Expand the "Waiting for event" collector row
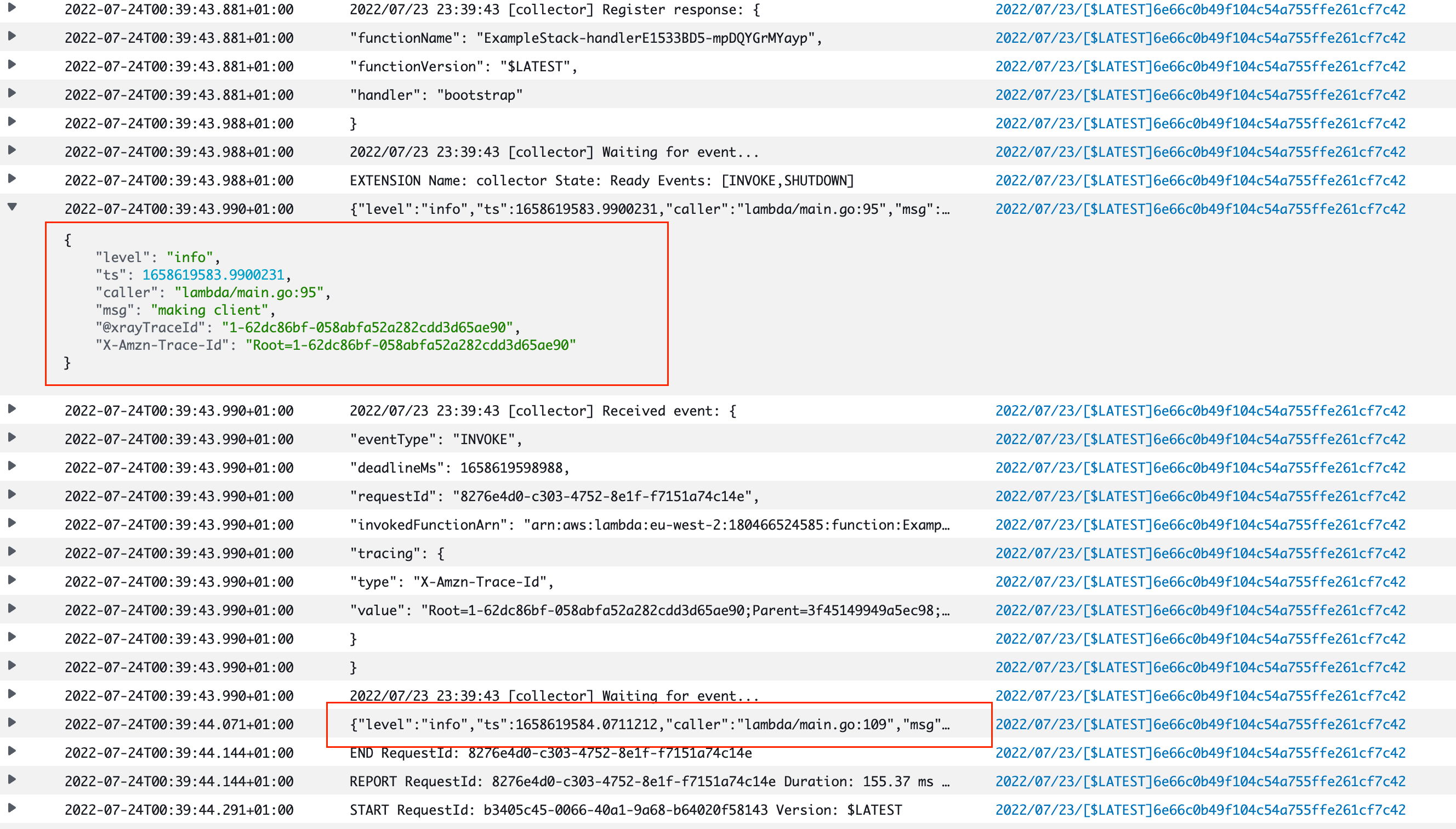This screenshot has height=829, width=1456. (13, 151)
